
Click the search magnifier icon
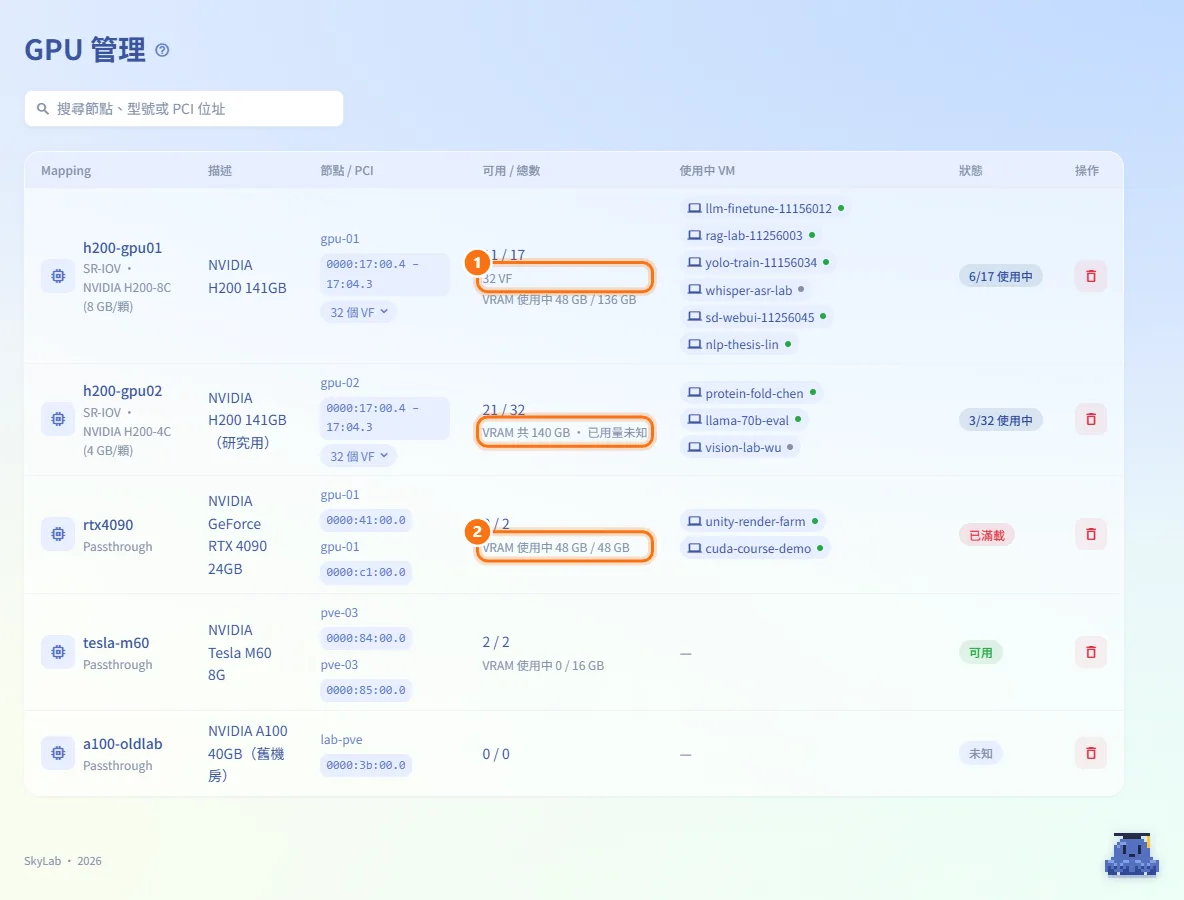43,109
